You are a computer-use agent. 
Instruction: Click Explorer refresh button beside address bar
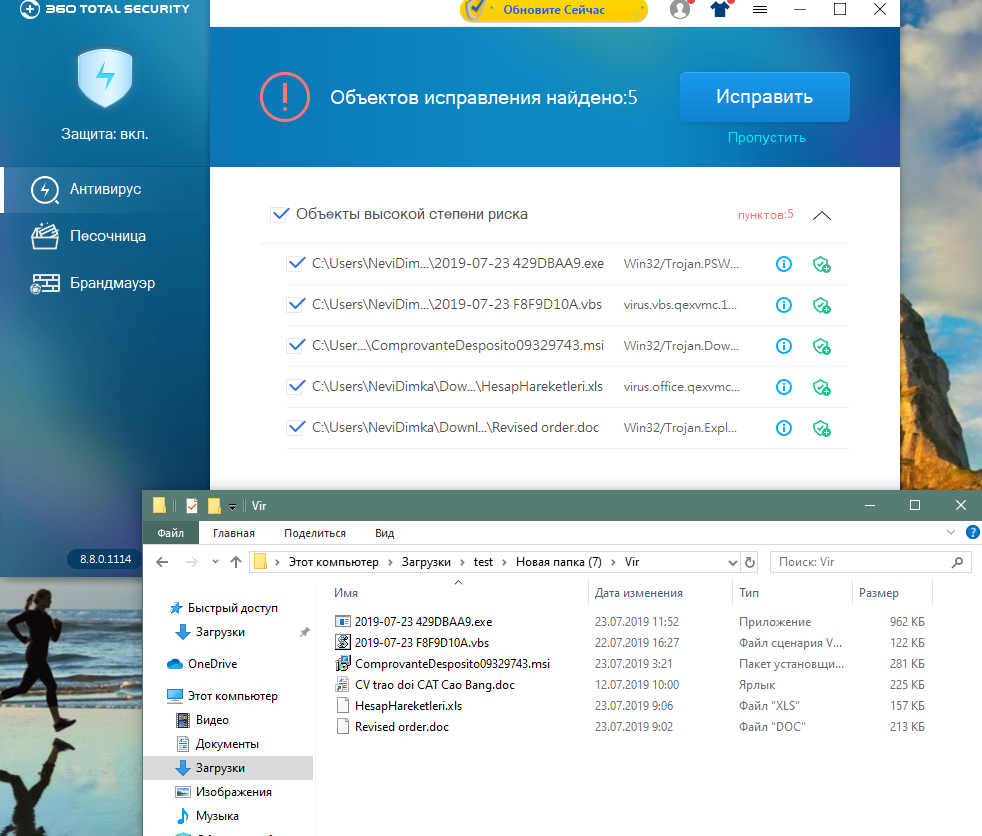pyautogui.click(x=750, y=562)
